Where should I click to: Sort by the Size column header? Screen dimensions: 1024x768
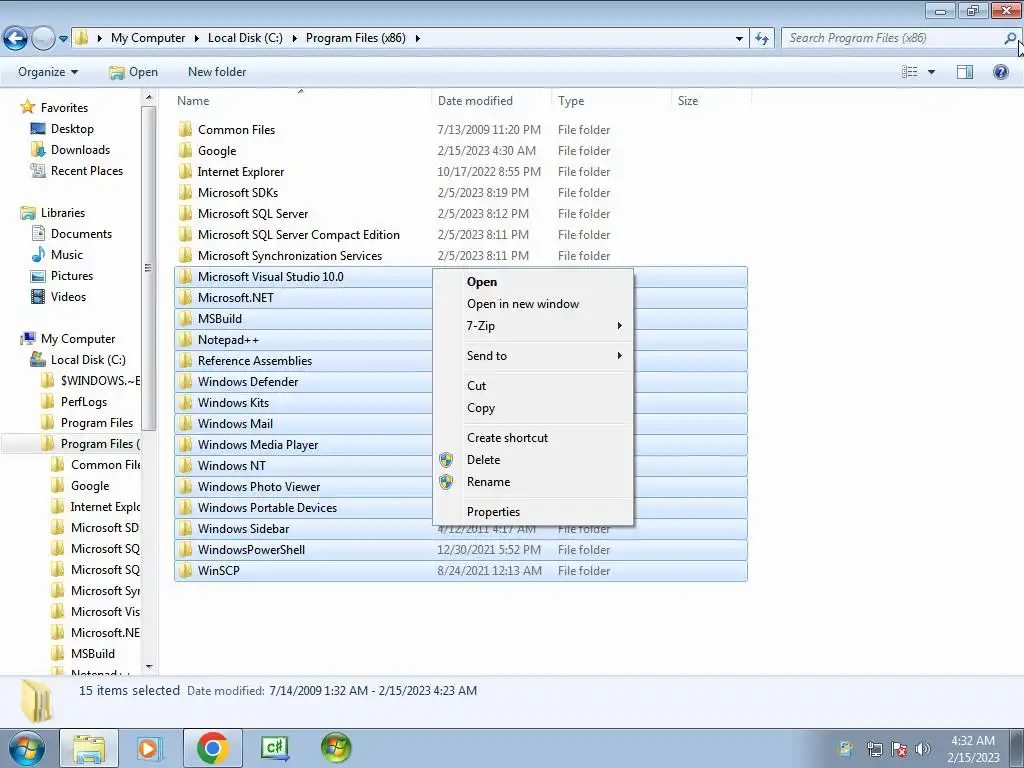pyautogui.click(x=688, y=101)
